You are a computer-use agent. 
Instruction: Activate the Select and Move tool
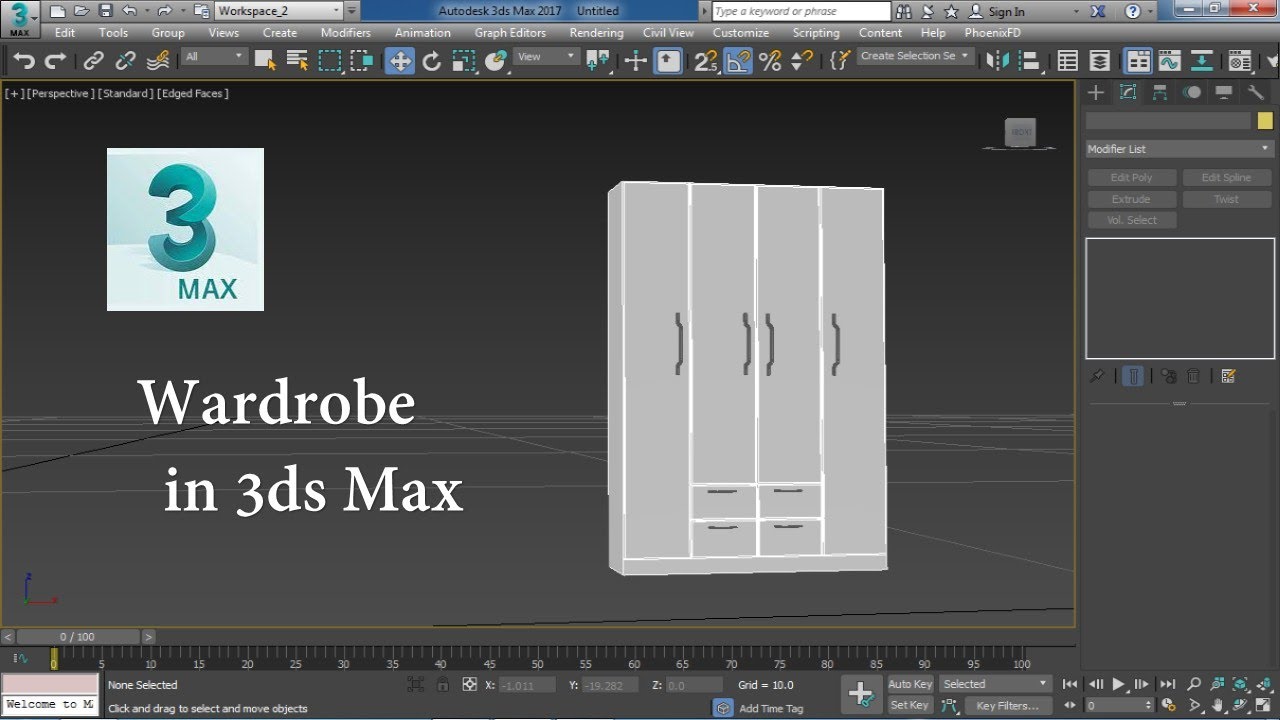pos(399,61)
